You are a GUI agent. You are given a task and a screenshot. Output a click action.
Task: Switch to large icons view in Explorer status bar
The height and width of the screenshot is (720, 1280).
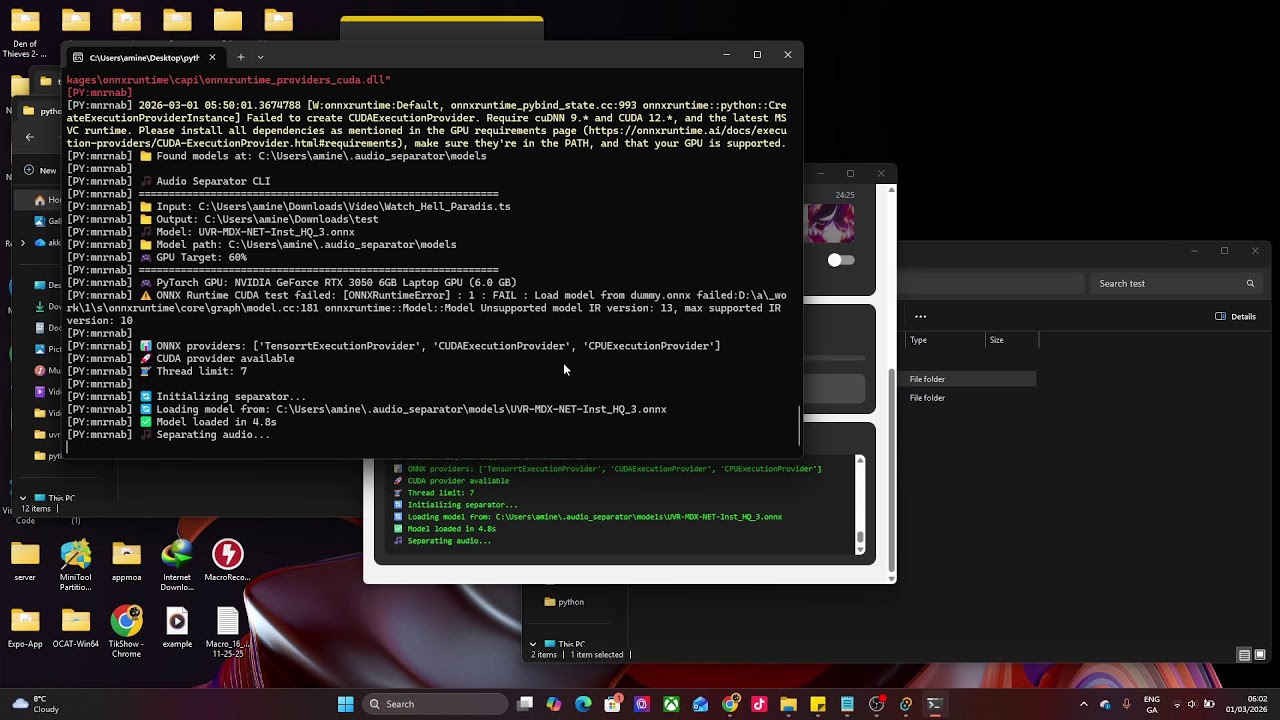(1262, 655)
